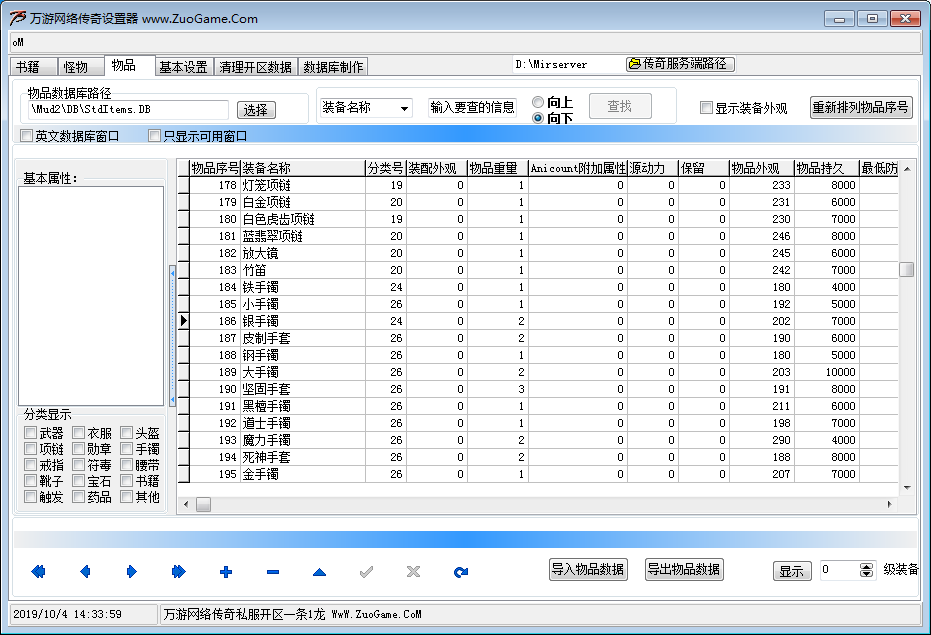
Task: Open the 基本设置 tab
Action: tap(183, 67)
